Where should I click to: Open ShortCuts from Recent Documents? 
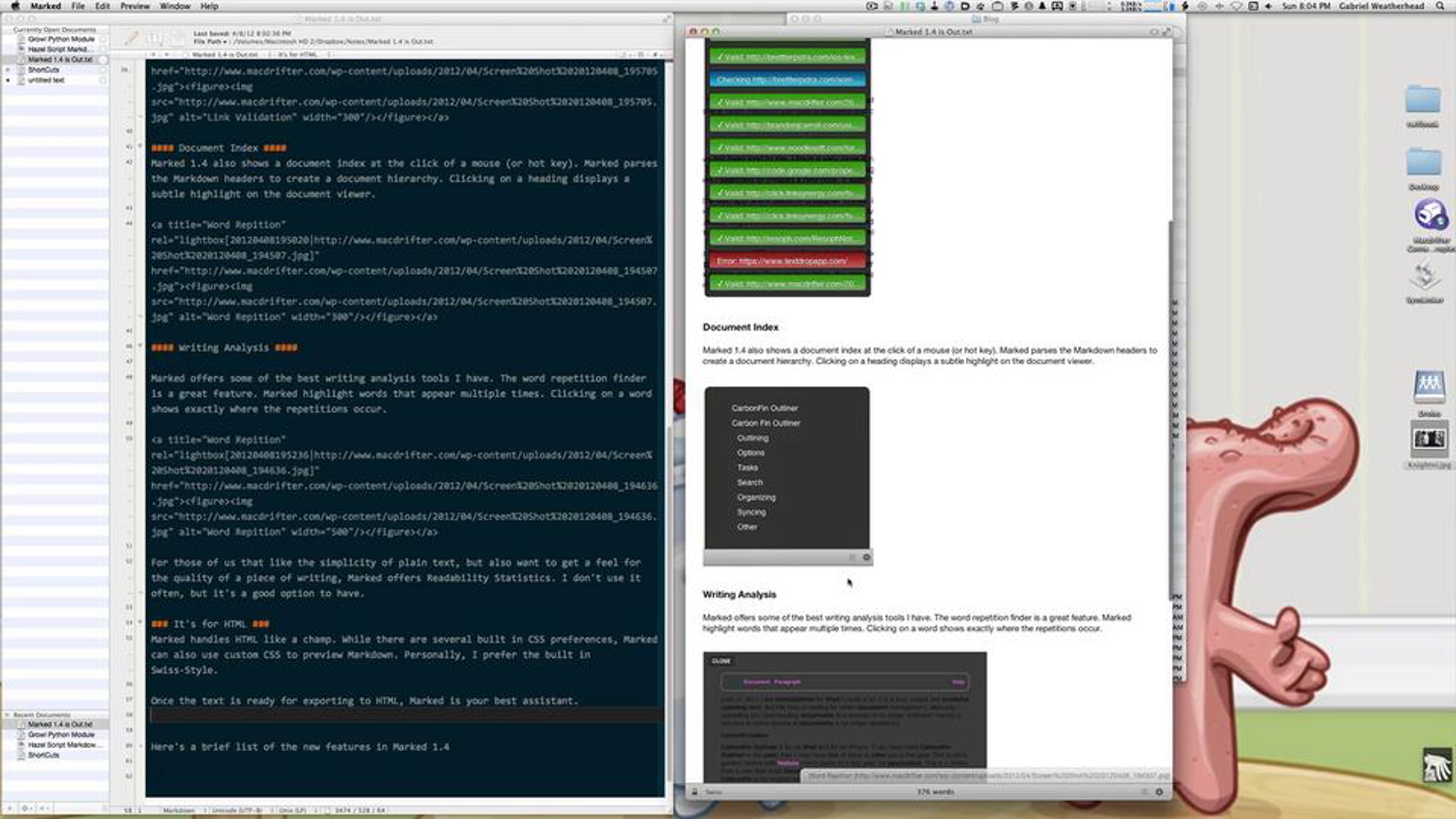click(x=44, y=755)
